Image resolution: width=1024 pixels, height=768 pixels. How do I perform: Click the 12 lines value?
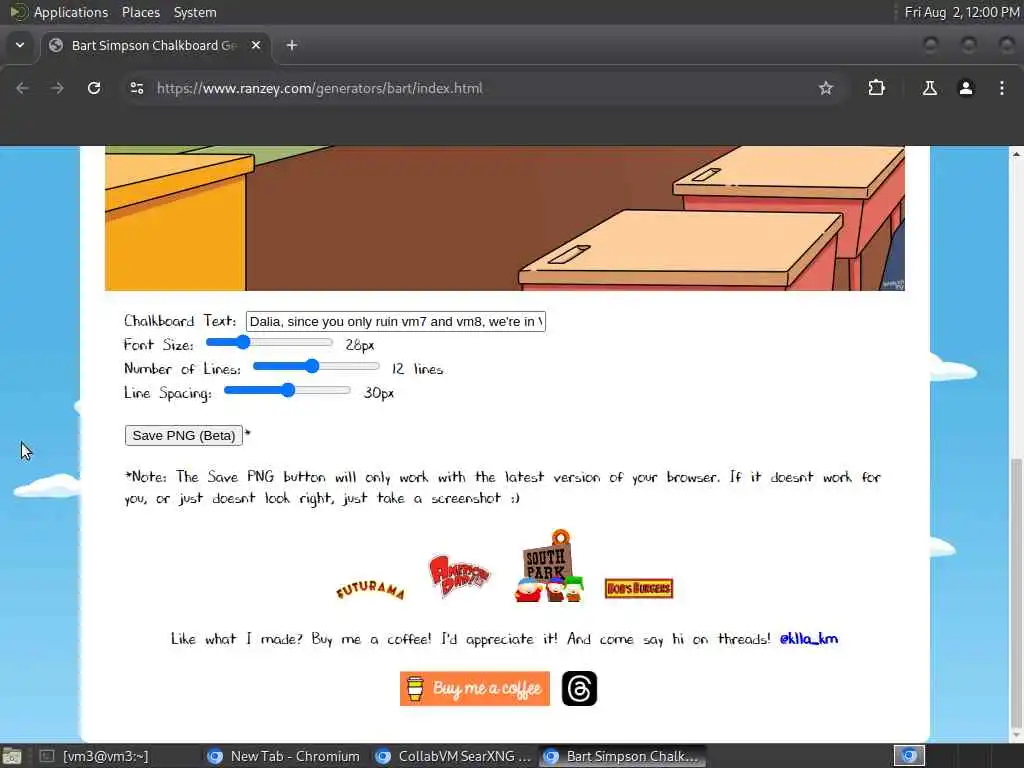(418, 369)
